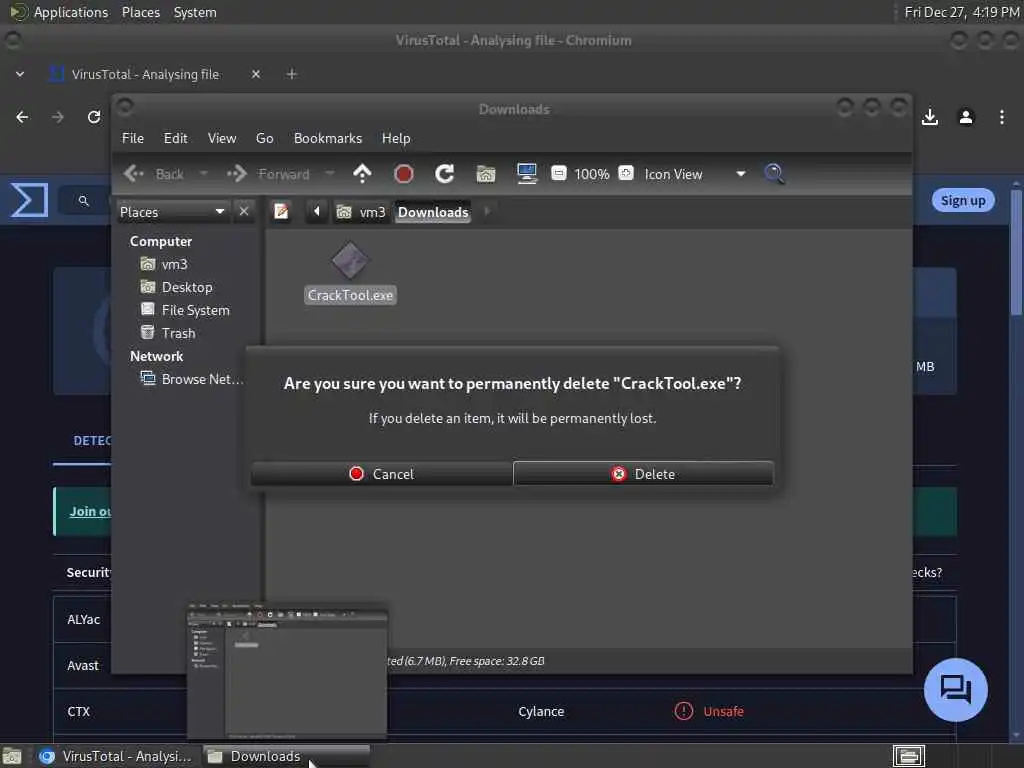Go up to parent folder arrow icon
The height and width of the screenshot is (768, 1024).
point(362,174)
